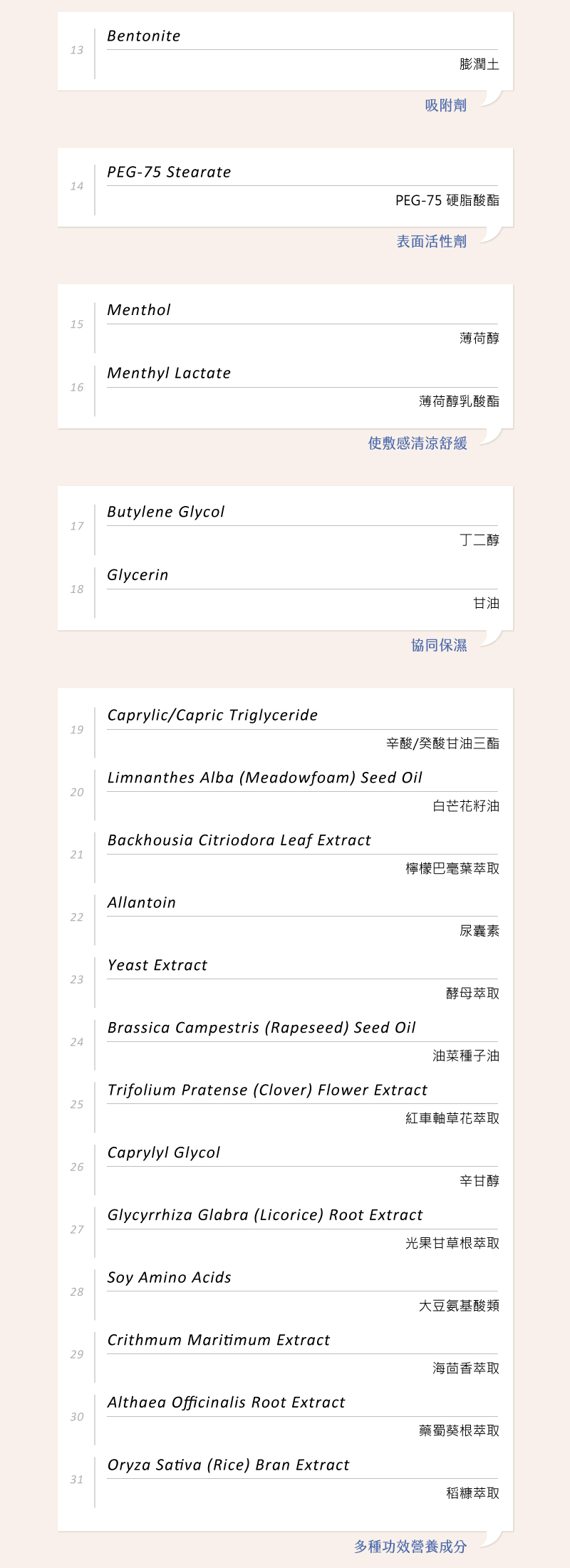Click Oryza Sativa (Rice) Bran Extract

point(228,1465)
